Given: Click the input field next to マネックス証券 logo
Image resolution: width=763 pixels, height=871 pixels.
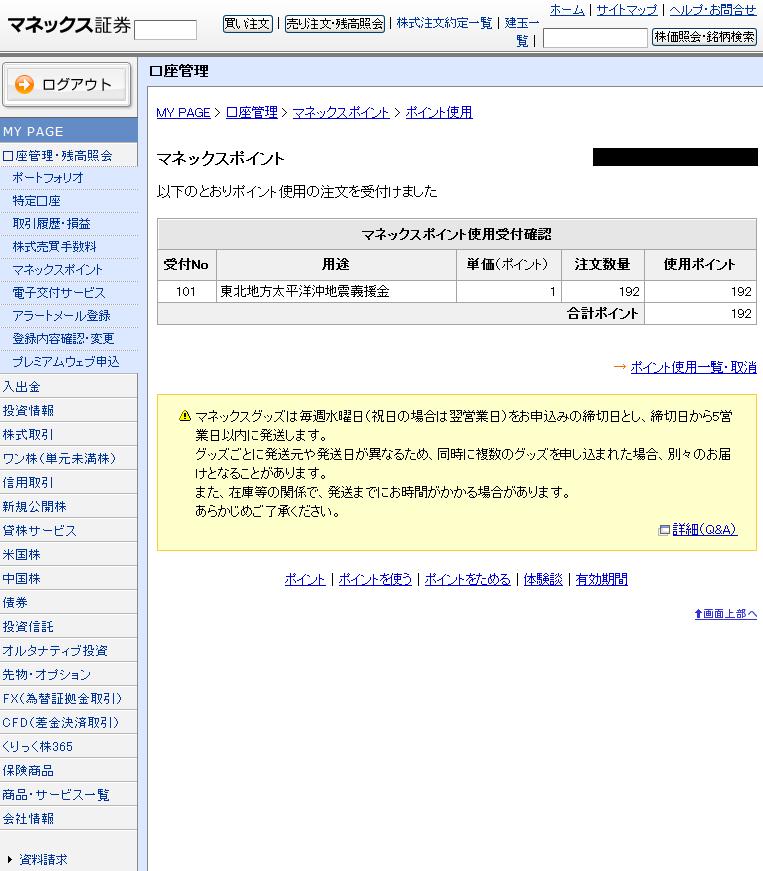Looking at the screenshot, I should (x=165, y=29).
